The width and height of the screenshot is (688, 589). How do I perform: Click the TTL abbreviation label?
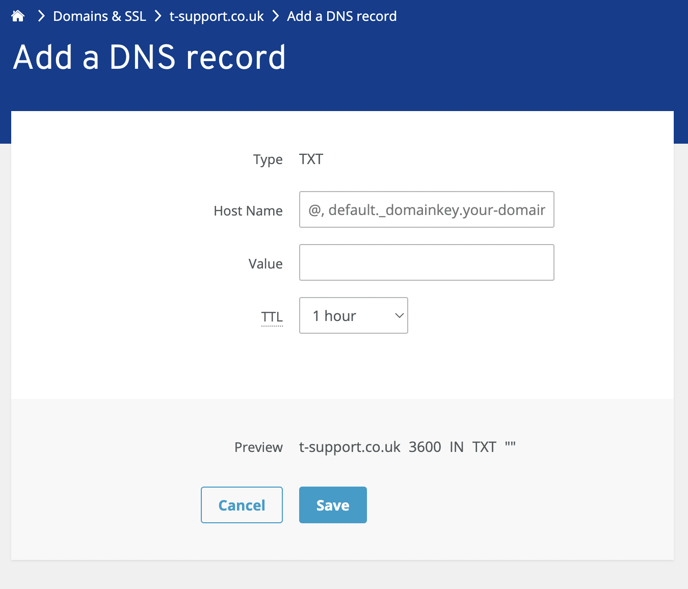272,316
